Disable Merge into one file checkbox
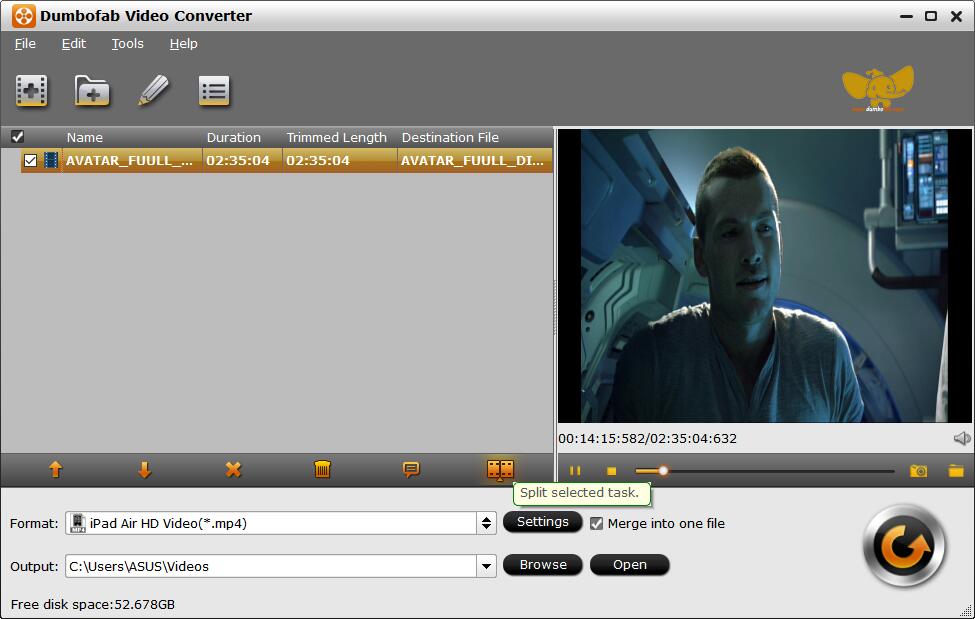975x619 pixels. tap(597, 523)
